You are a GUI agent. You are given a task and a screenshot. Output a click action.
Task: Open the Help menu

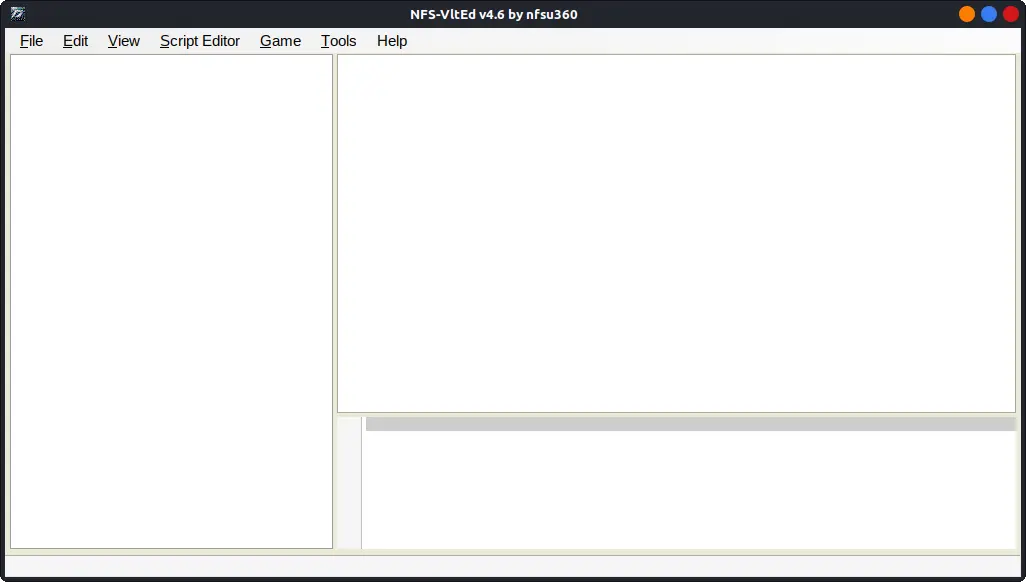(x=392, y=41)
